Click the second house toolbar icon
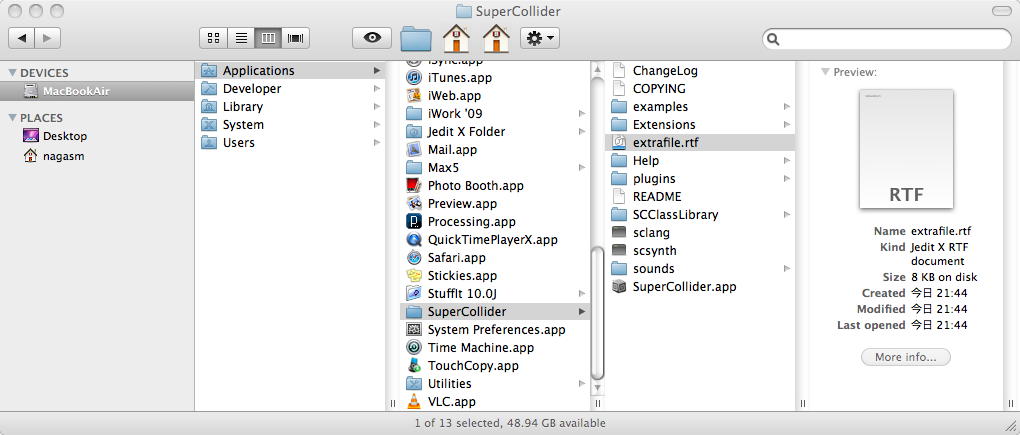The image size is (1020, 435). point(496,38)
